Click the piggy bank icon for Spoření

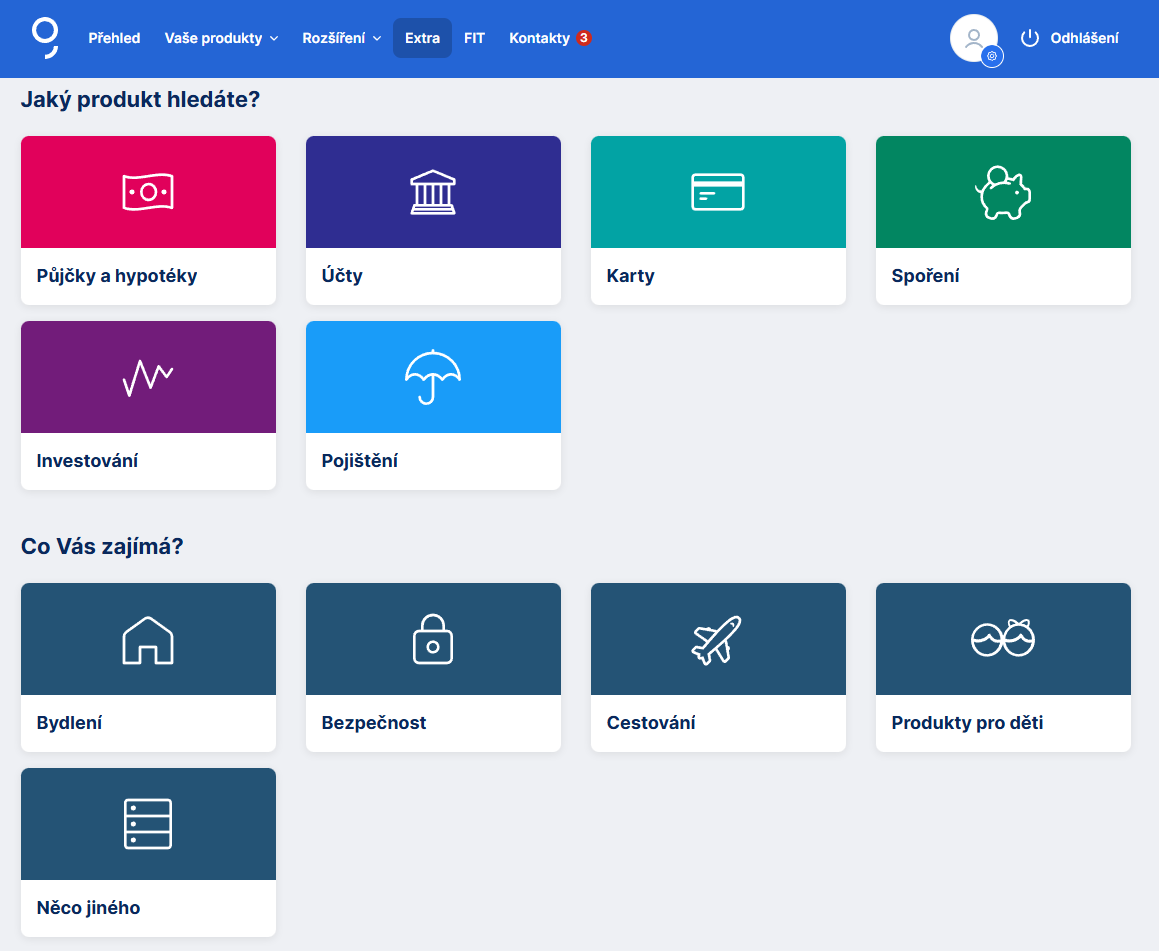(1003, 191)
